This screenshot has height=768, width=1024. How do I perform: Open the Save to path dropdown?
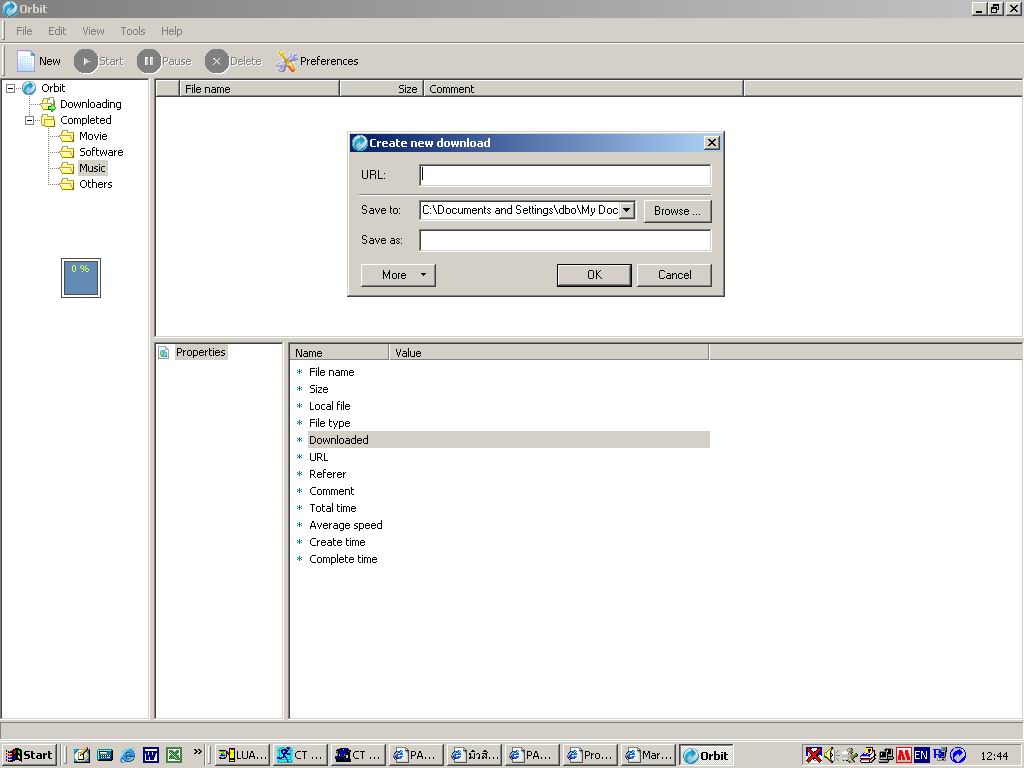tap(626, 210)
